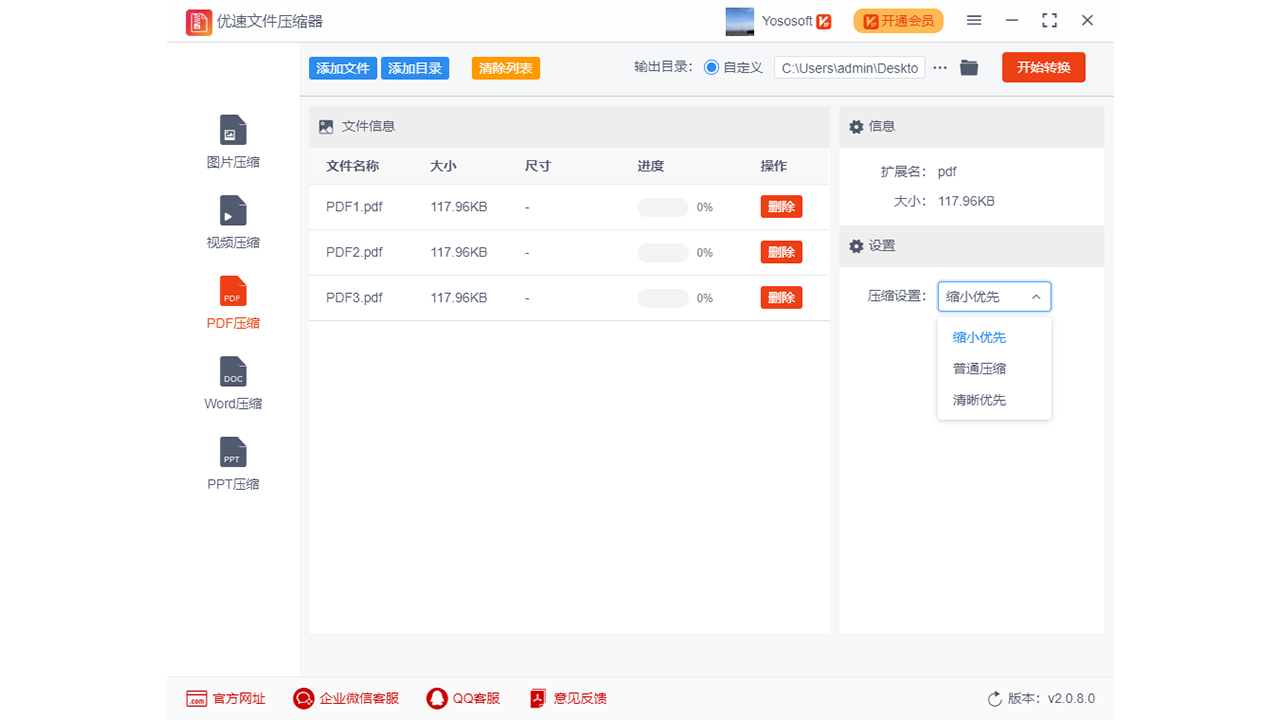This screenshot has height=720, width=1280.
Task: Click the 意见反馈 feedback icon
Action: point(537,698)
